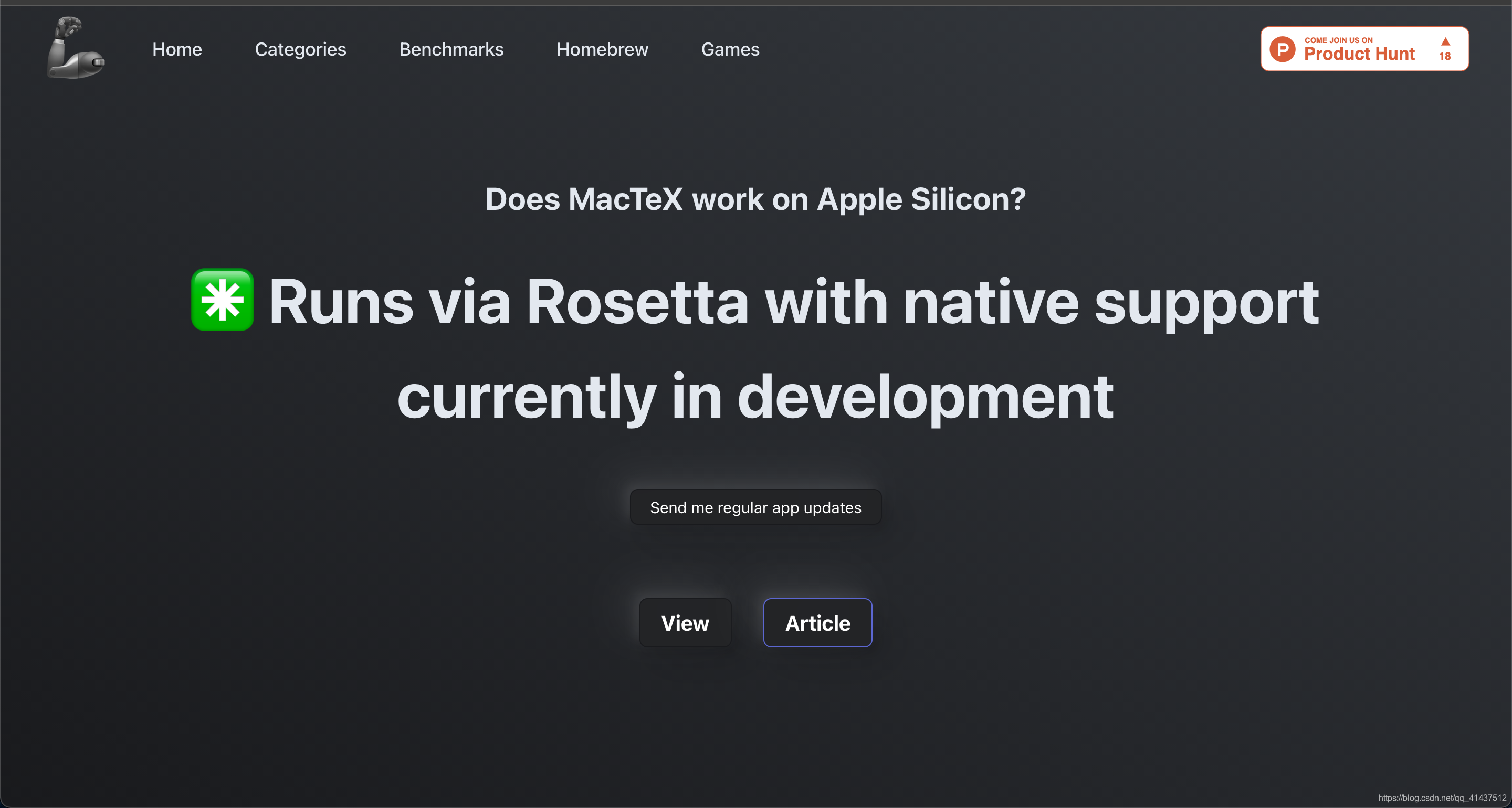Open the Benchmarks page
The image size is (1512, 808).
(x=451, y=49)
